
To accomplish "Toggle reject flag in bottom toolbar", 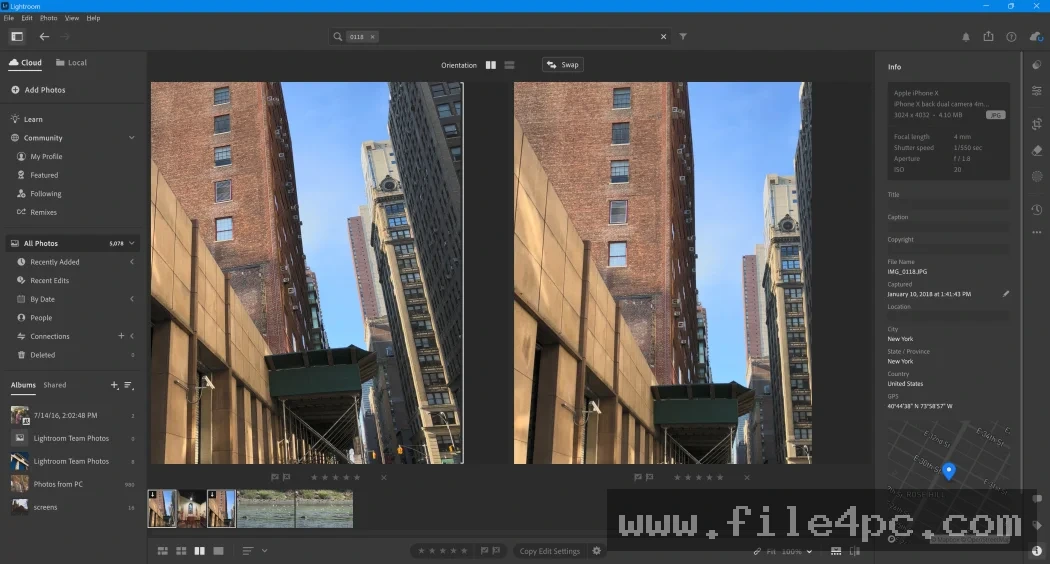I will pos(496,551).
